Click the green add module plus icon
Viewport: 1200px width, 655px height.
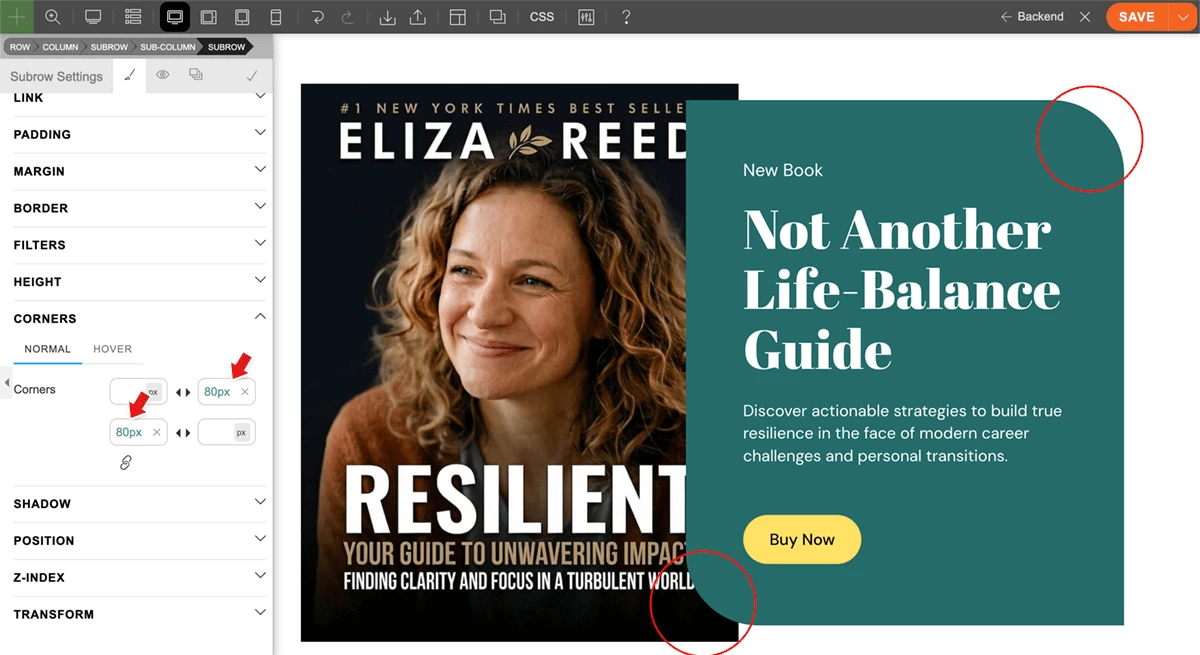(17, 17)
